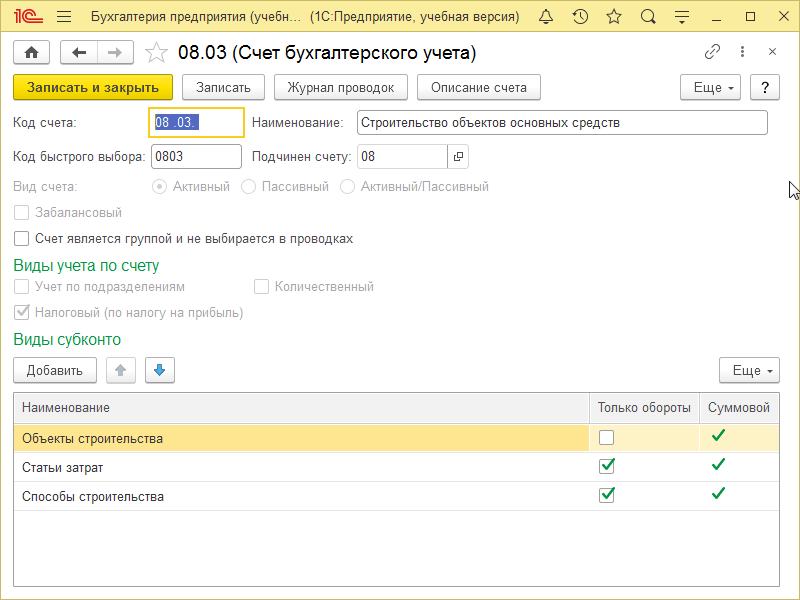This screenshot has height=600, width=800.
Task: Toggle Забалансовый checkbox
Action: [x=21, y=213]
